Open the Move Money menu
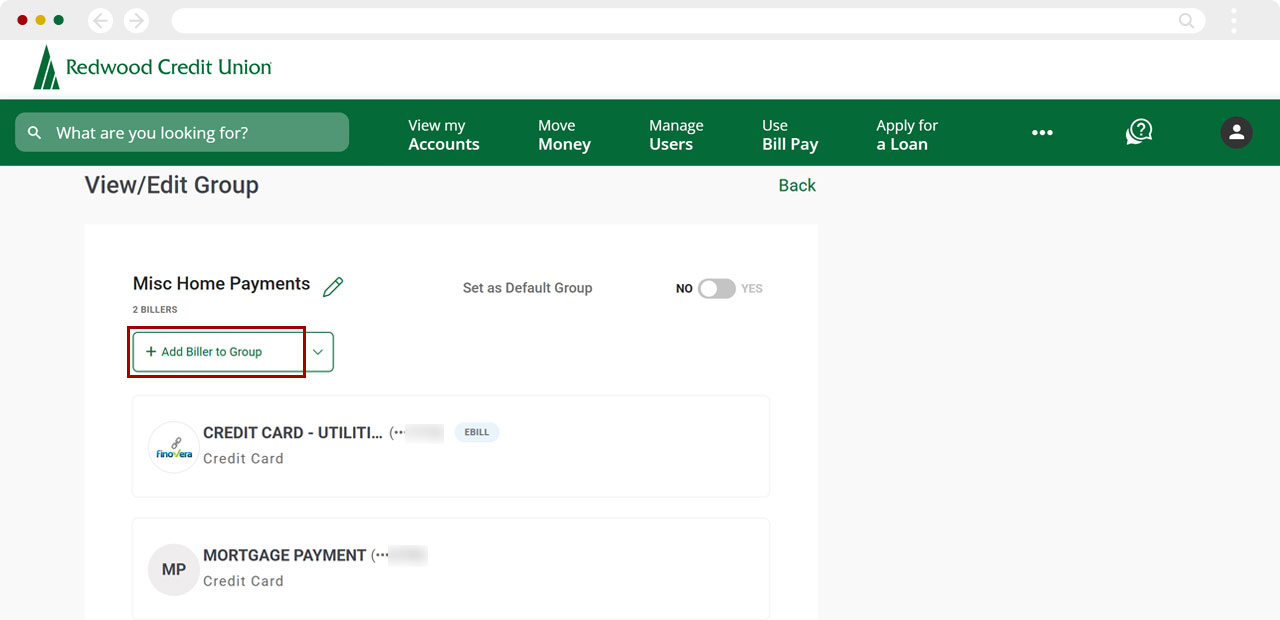 [564, 134]
